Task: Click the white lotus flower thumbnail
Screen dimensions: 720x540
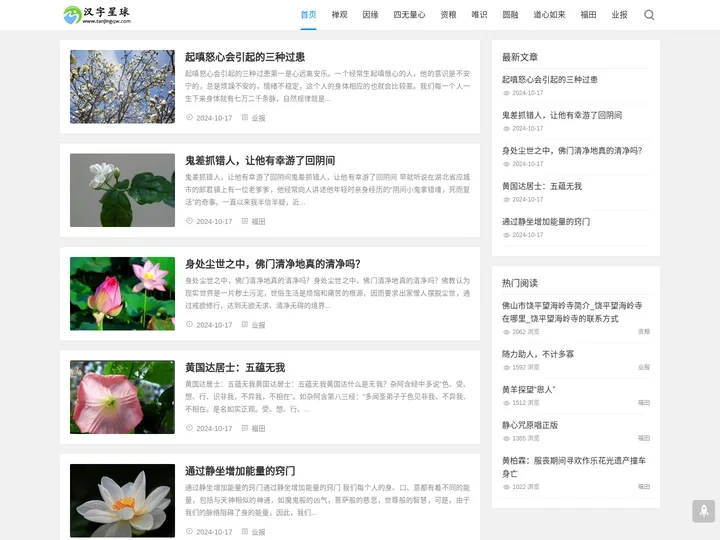Action: click(122, 501)
